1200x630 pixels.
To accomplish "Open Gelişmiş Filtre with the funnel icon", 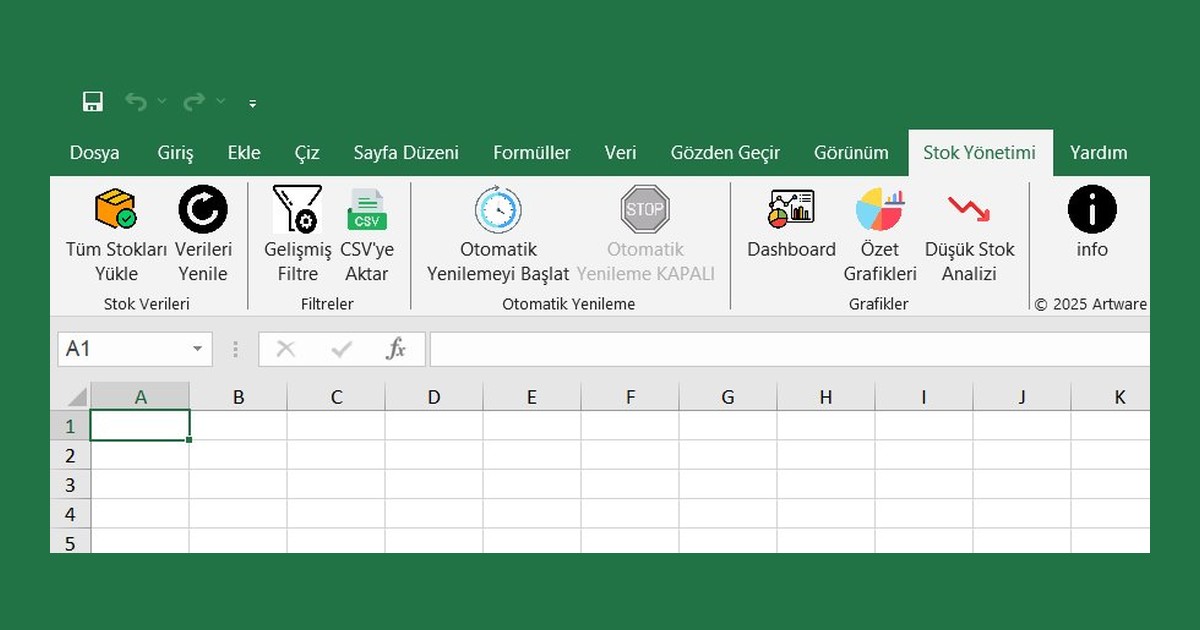I will point(296,208).
